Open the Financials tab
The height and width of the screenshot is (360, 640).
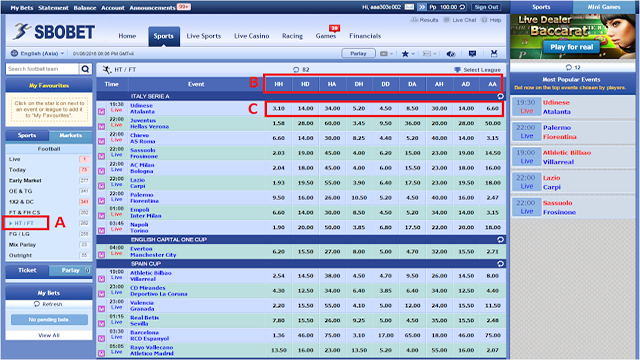click(365, 36)
